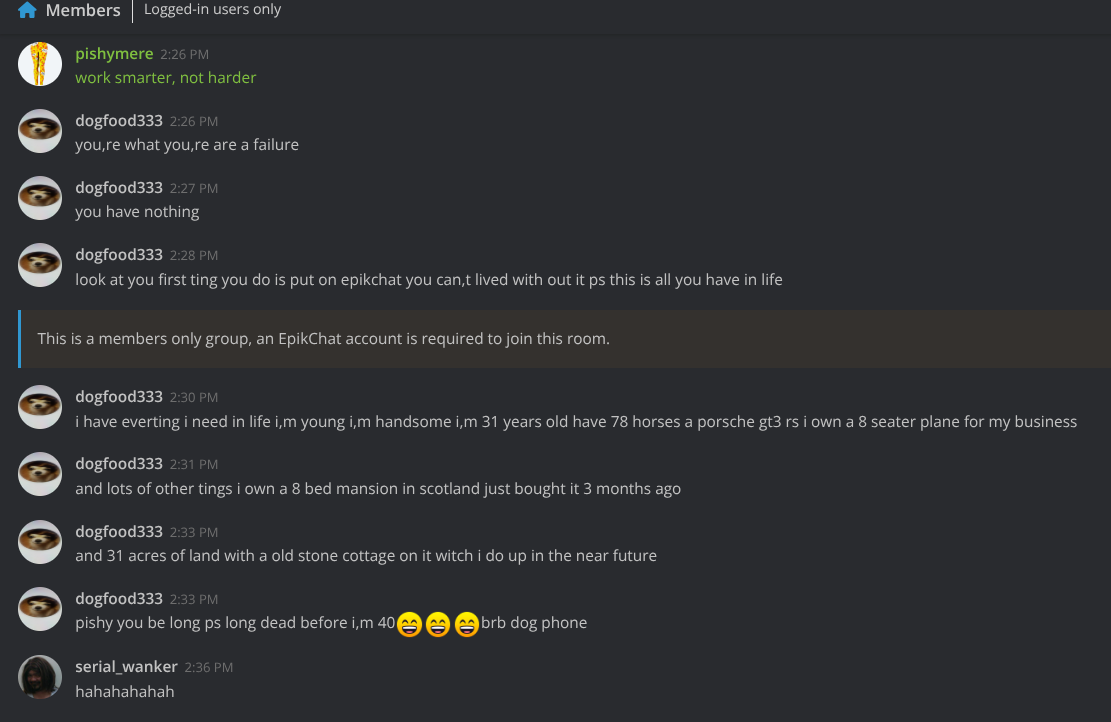Image resolution: width=1111 pixels, height=722 pixels.
Task: Click dogfood333's avatar at 2:30 PM message
Action: pos(40,407)
